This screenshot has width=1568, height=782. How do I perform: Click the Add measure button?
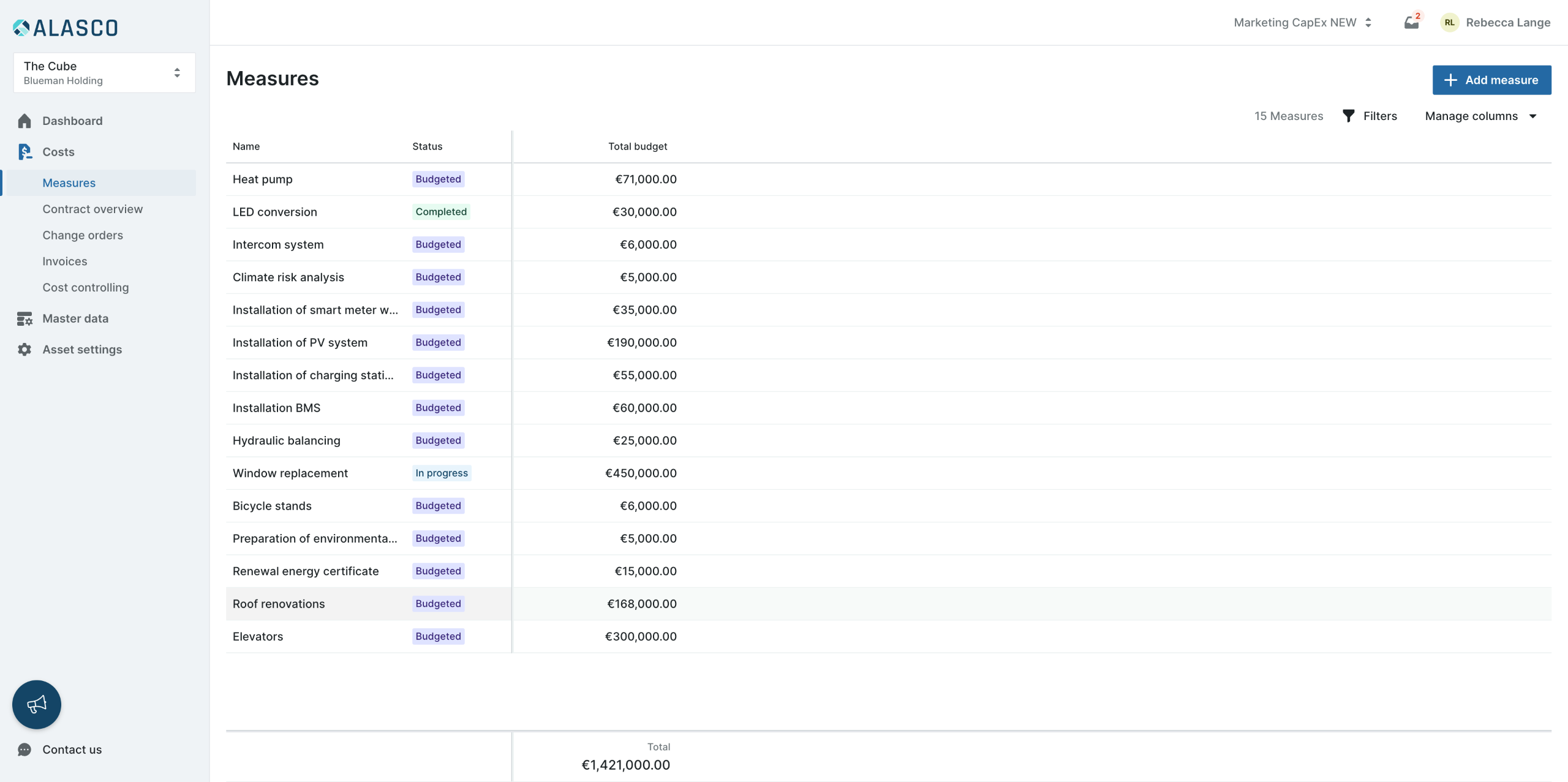pyautogui.click(x=1491, y=80)
